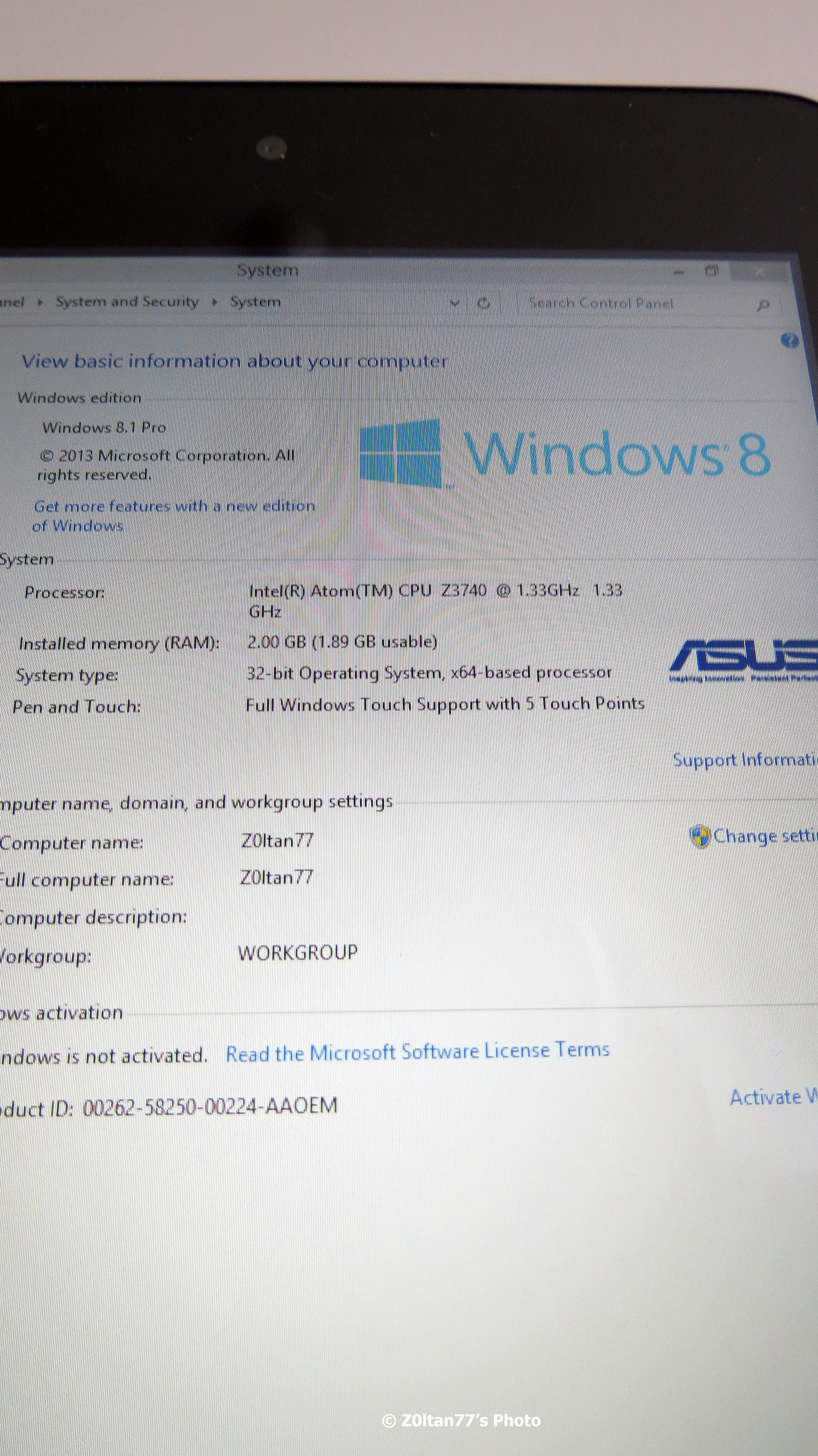Click the search magnifier icon
This screenshot has width=818, height=1456.
(763, 305)
